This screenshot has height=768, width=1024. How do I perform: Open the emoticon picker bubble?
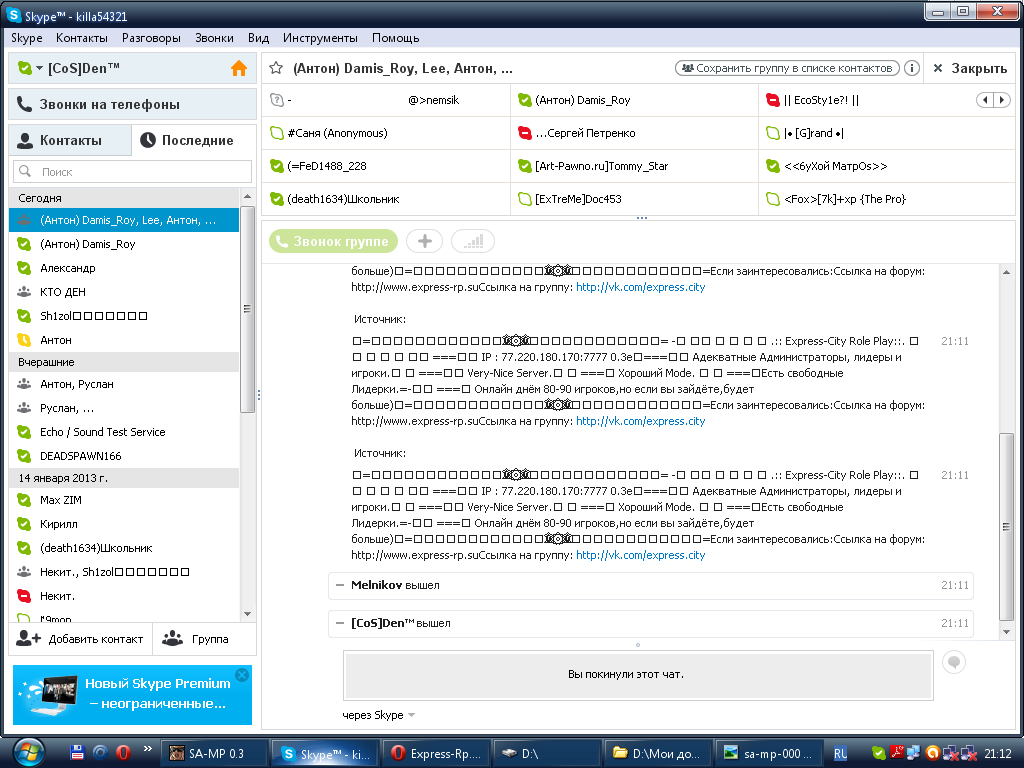[953, 662]
